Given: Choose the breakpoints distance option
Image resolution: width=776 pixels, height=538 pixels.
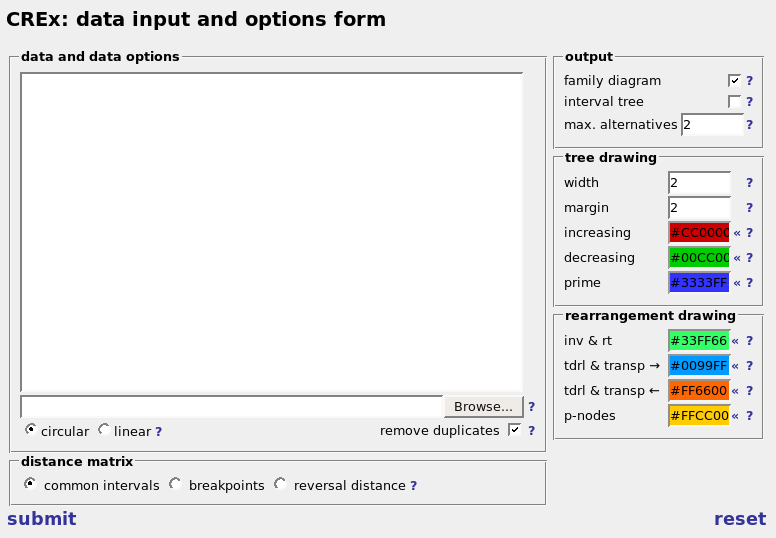Looking at the screenshot, I should click(175, 484).
